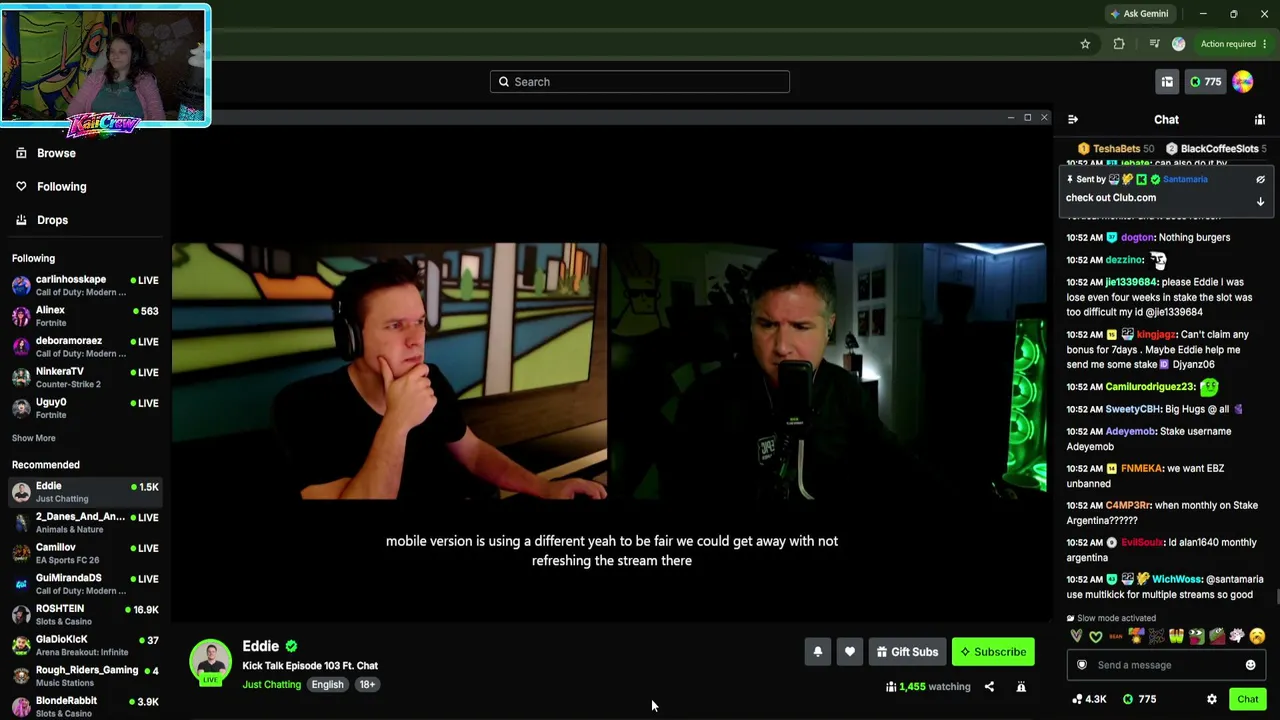Open Eddie's channel avatar
The width and height of the screenshot is (1280, 720).
tap(210, 661)
